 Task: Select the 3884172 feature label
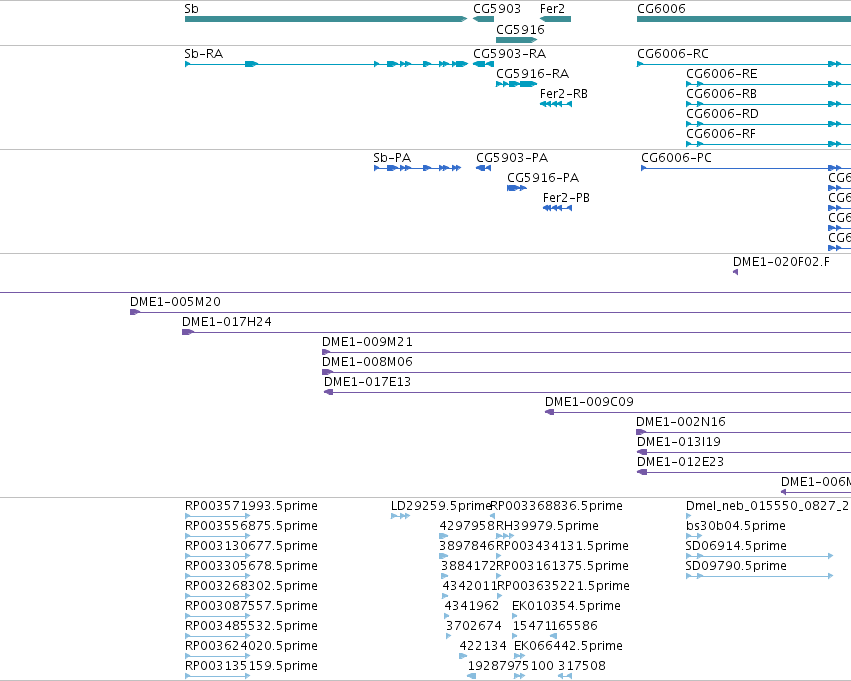pos(468,567)
